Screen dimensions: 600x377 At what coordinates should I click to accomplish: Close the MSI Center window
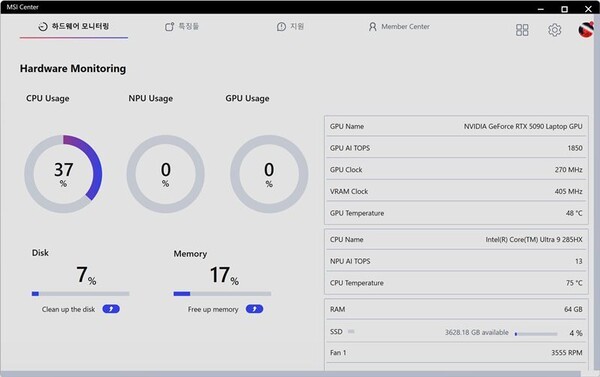[x=588, y=9]
